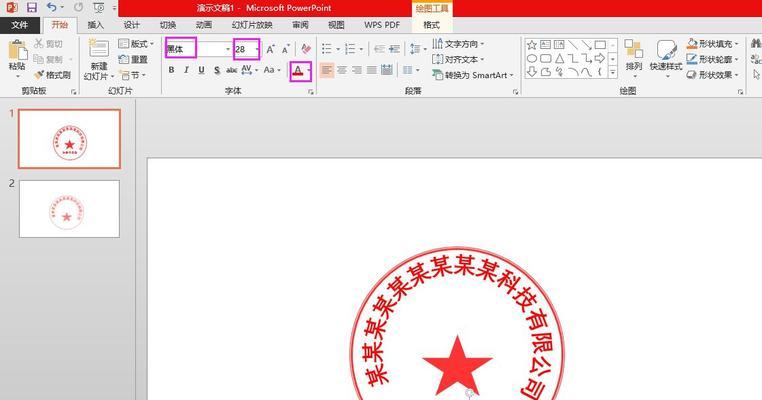Image resolution: width=762 pixels, height=400 pixels.
Task: Toggle Align Right paragraph alignment
Action: tap(357, 70)
